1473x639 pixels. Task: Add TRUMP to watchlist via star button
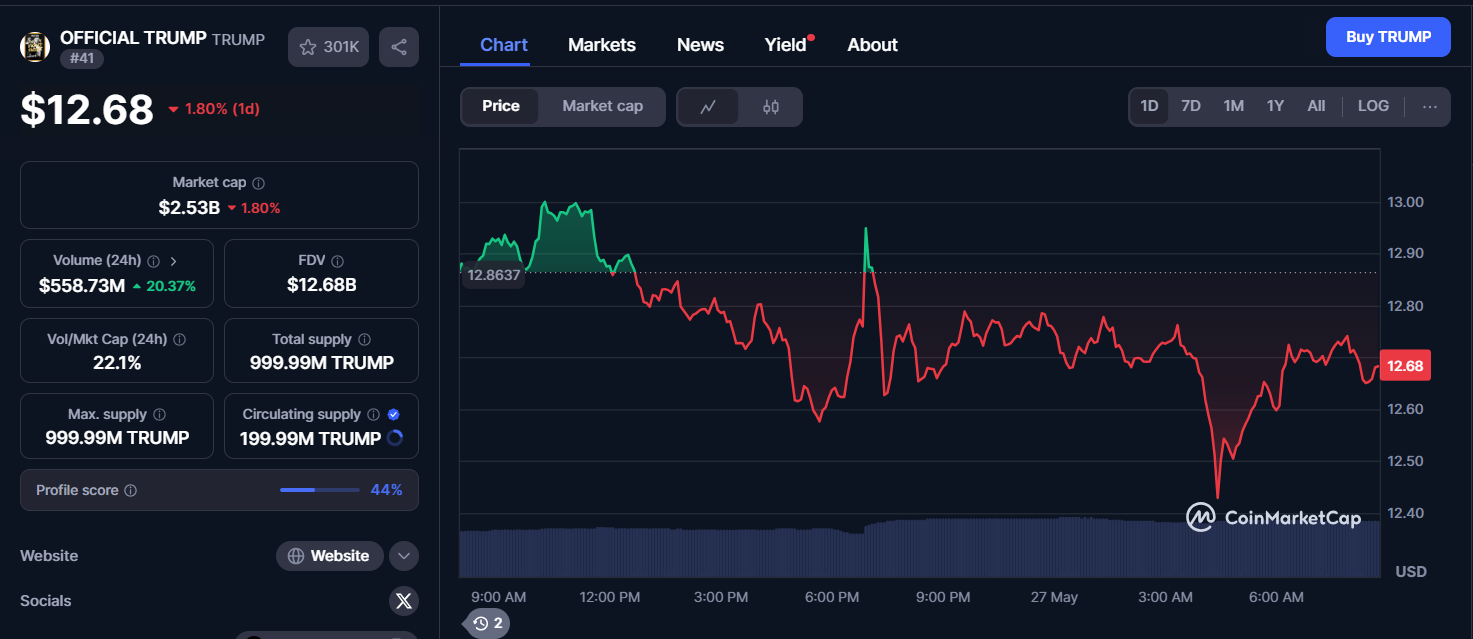[x=329, y=47]
